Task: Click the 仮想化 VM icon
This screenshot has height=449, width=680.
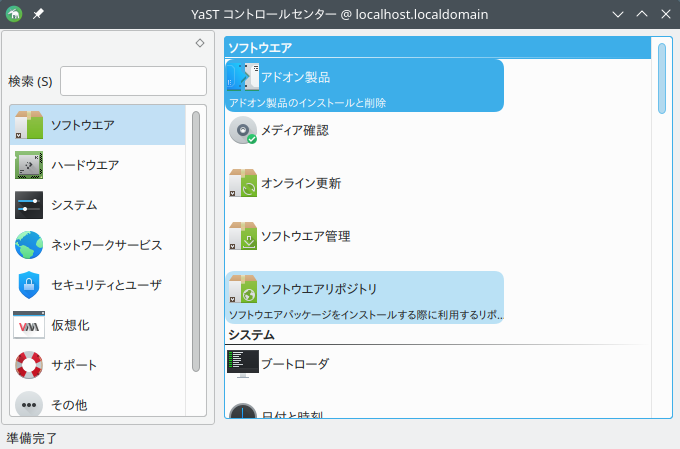Action: point(29,325)
